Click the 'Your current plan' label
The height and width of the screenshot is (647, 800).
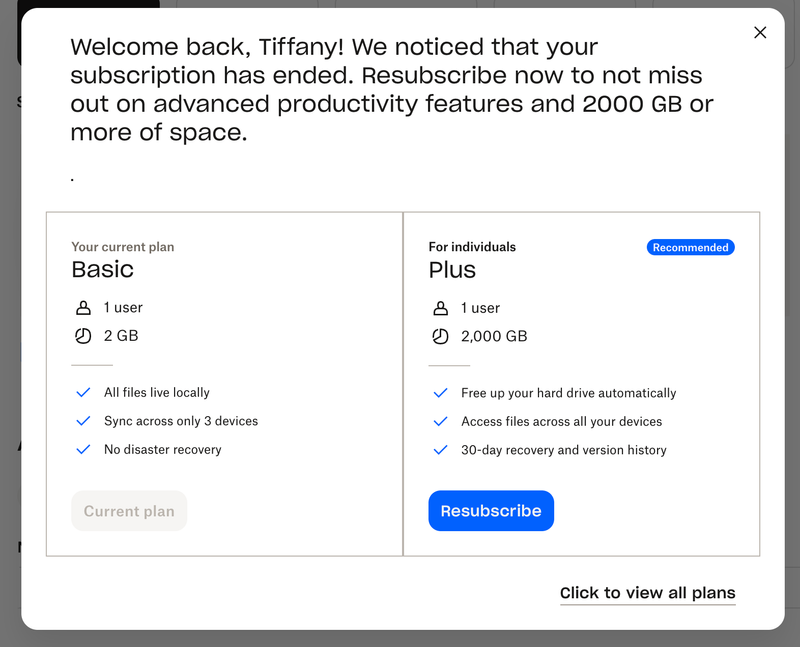tap(123, 247)
